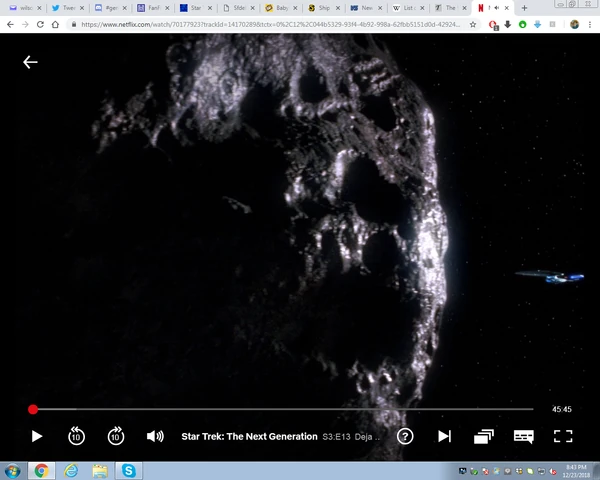Play the Star Trek episode
Screen dimensions: 600x480
point(37,436)
